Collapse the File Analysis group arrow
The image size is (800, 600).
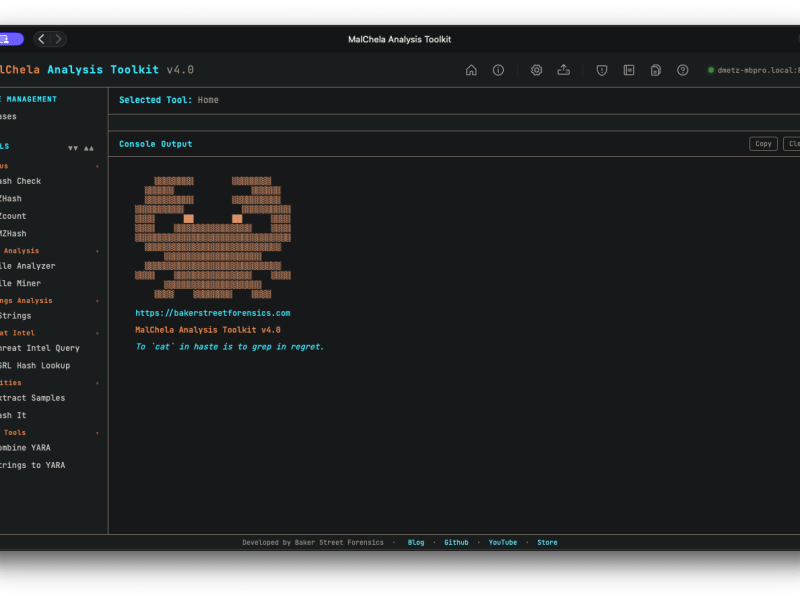pyautogui.click(x=97, y=251)
